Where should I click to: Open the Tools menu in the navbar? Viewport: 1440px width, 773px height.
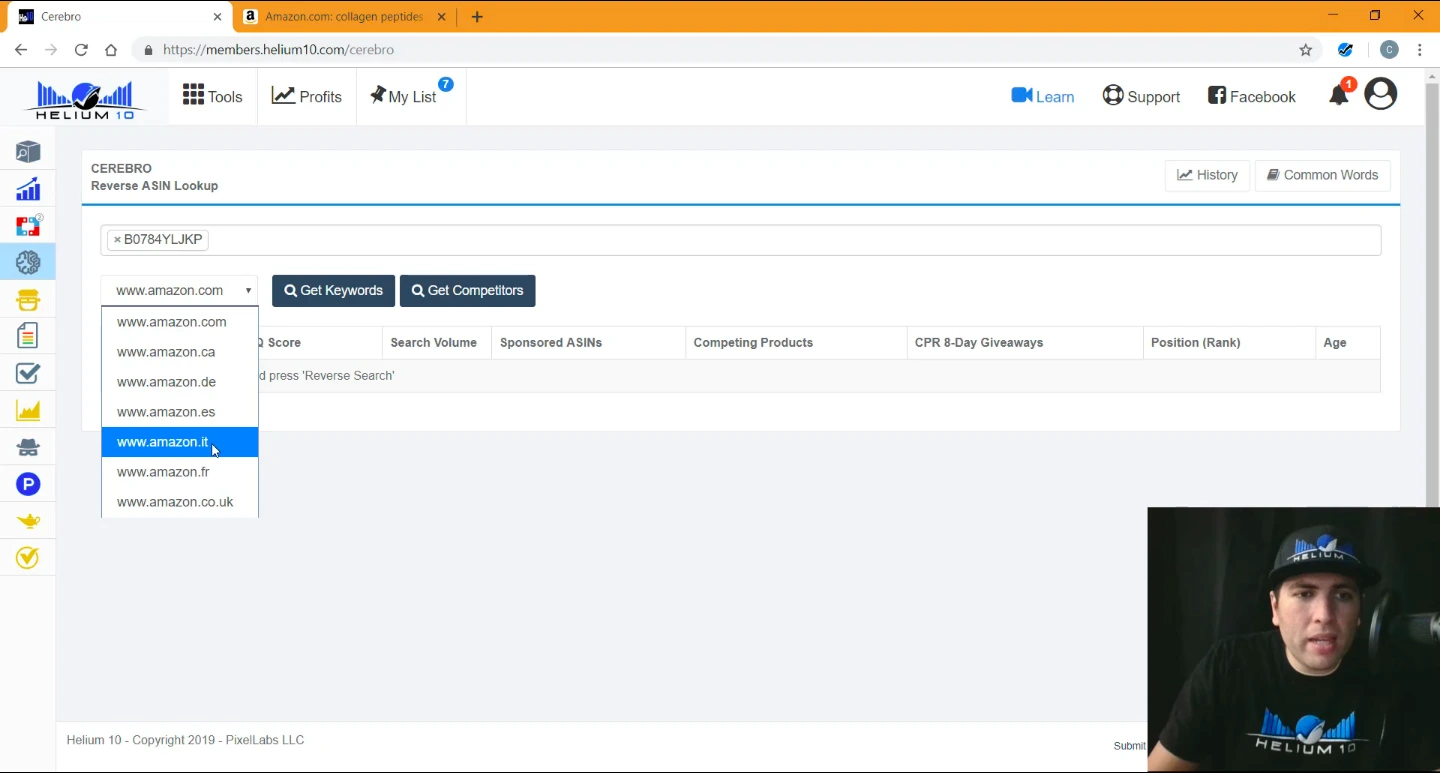(x=212, y=96)
